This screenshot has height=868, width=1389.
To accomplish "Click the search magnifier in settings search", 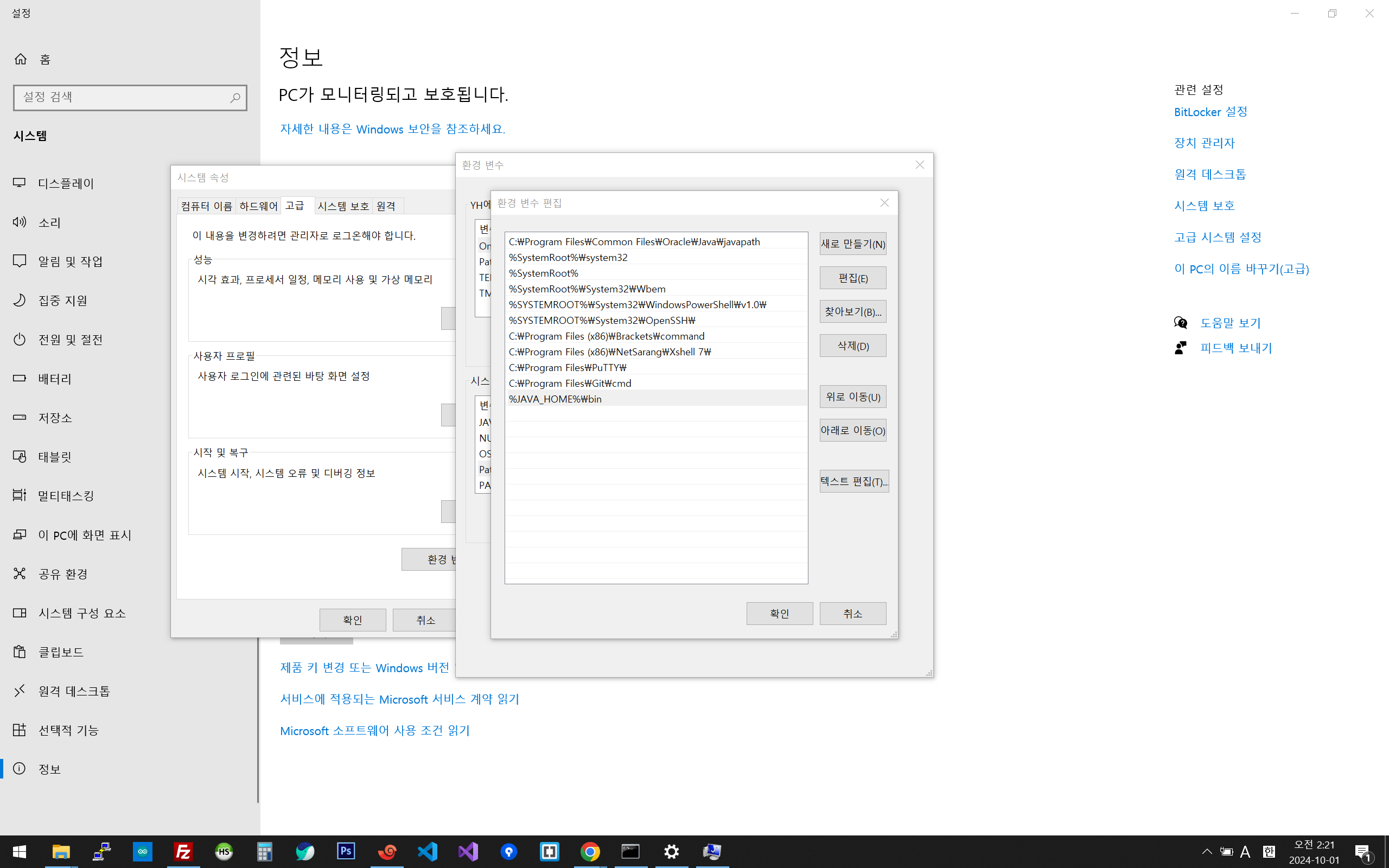I will click(235, 98).
